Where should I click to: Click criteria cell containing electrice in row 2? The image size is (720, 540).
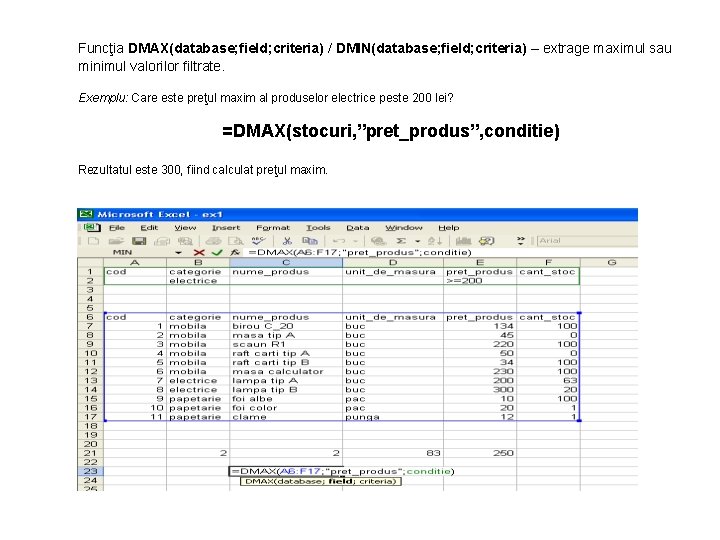198,281
